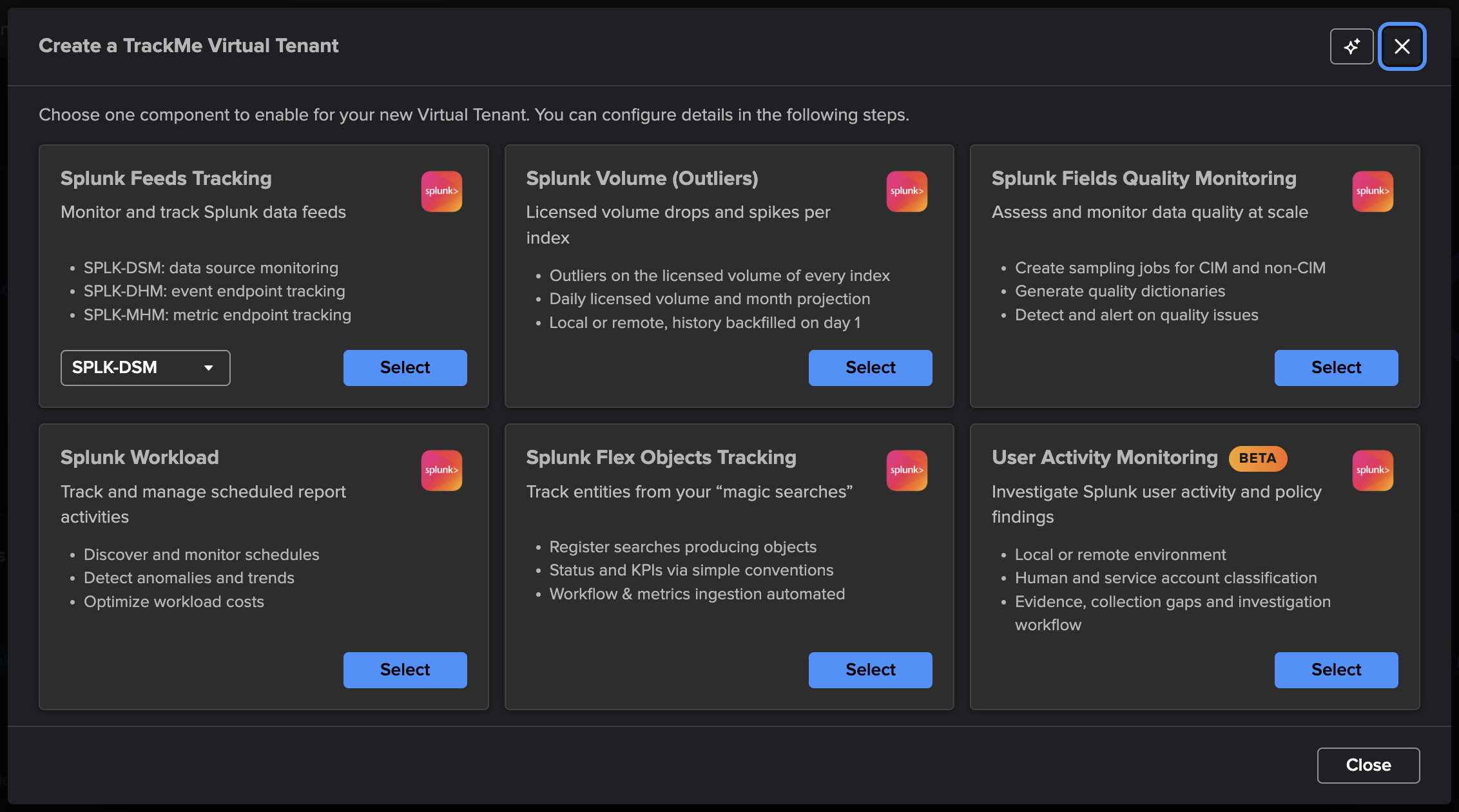
Task: Click 'Status and KPIs via simple conventions' bullet
Action: point(691,570)
